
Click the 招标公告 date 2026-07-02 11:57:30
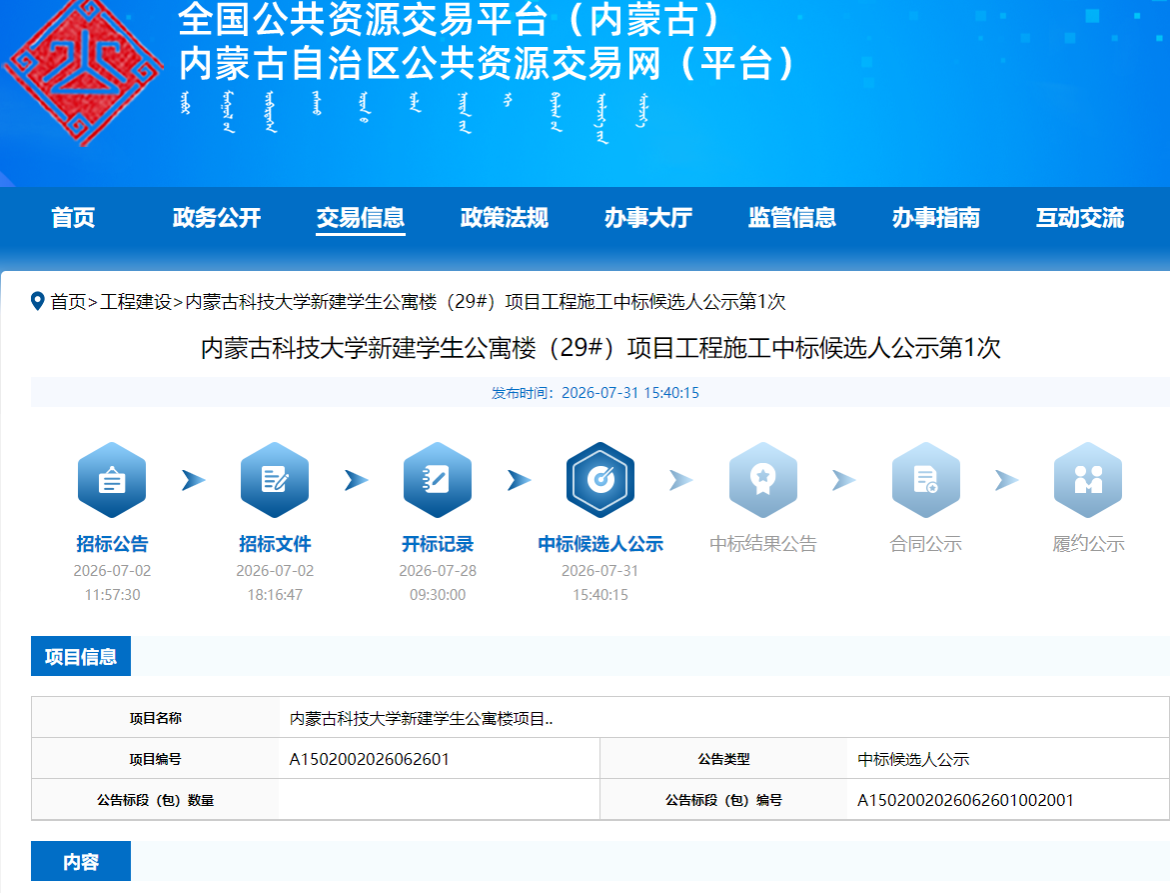[x=112, y=583]
